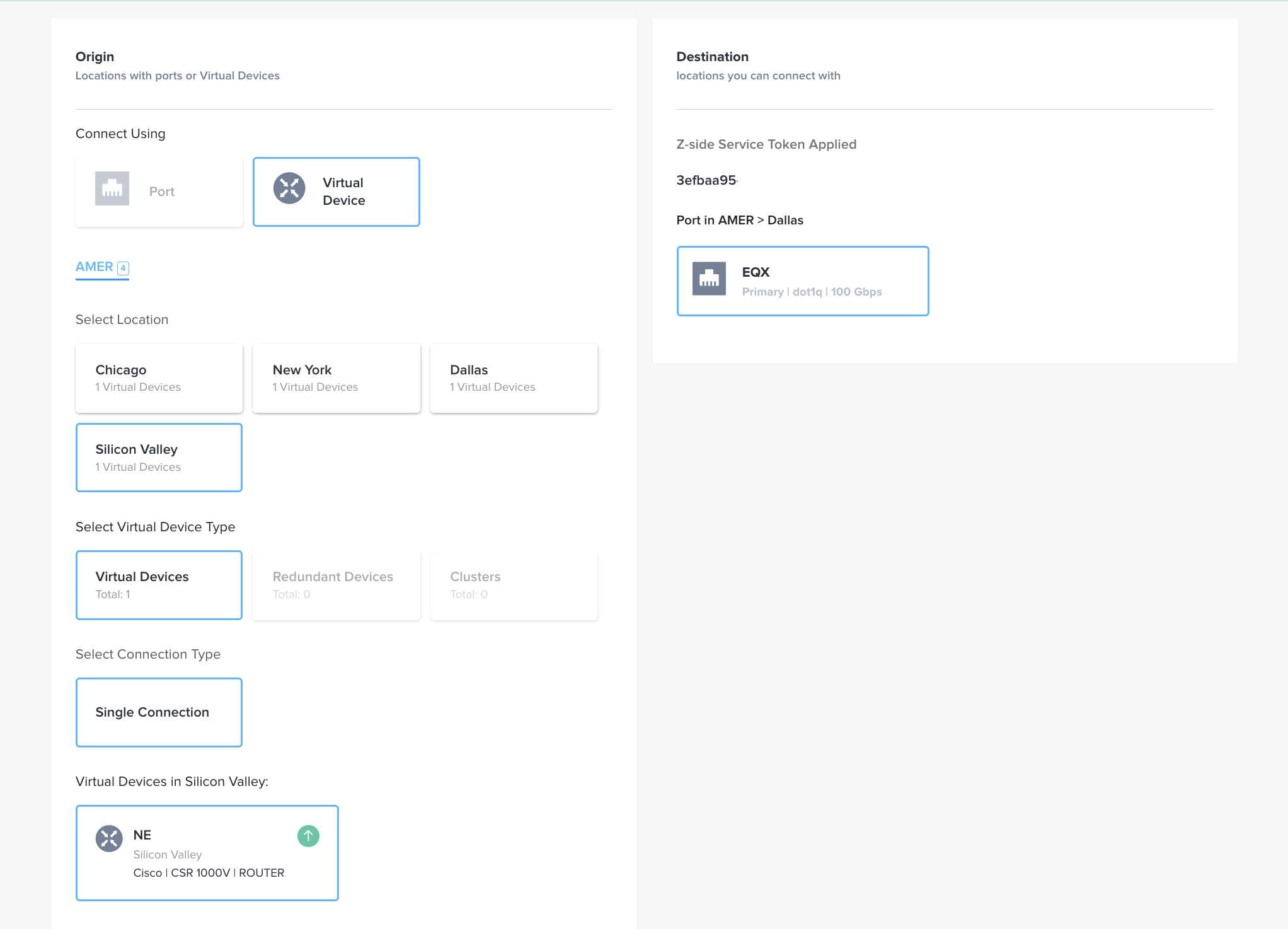
Task: Select the EQX destination port card
Action: 803,281
